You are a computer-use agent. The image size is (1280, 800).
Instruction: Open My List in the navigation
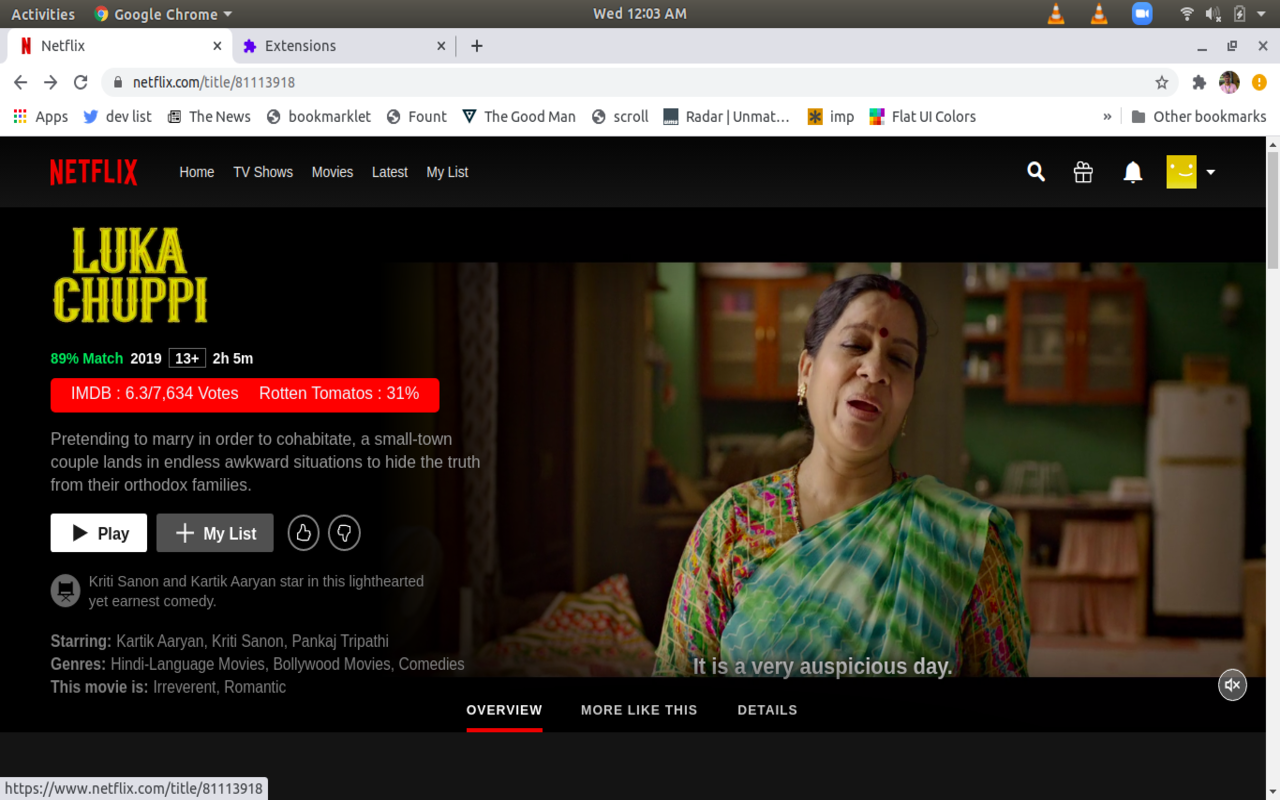(x=447, y=172)
